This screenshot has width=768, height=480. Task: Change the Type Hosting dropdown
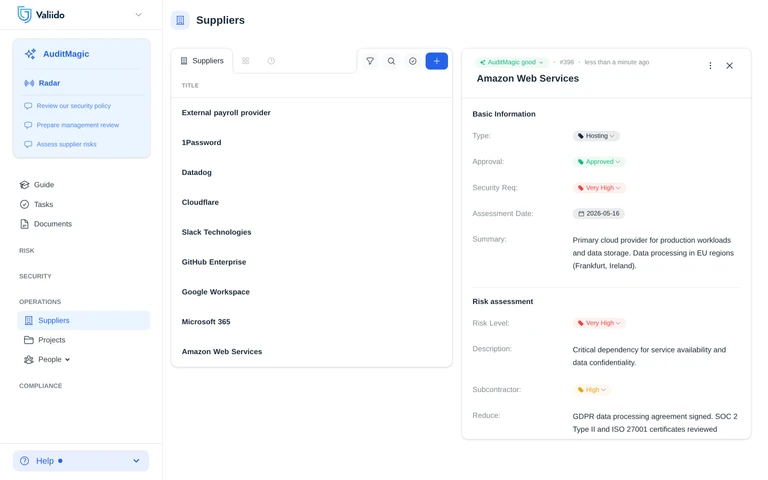[x=596, y=136]
